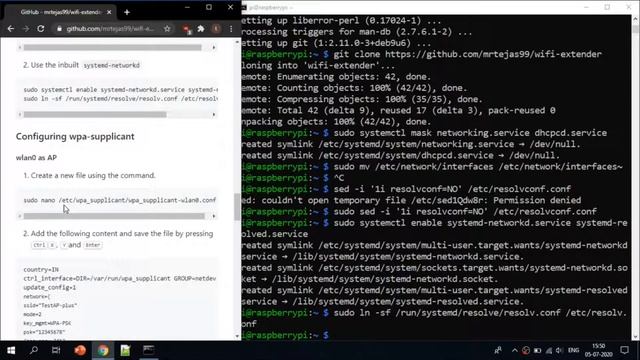
Task: Click right arrow beneath the sudo nano command
Action: click(213, 216)
